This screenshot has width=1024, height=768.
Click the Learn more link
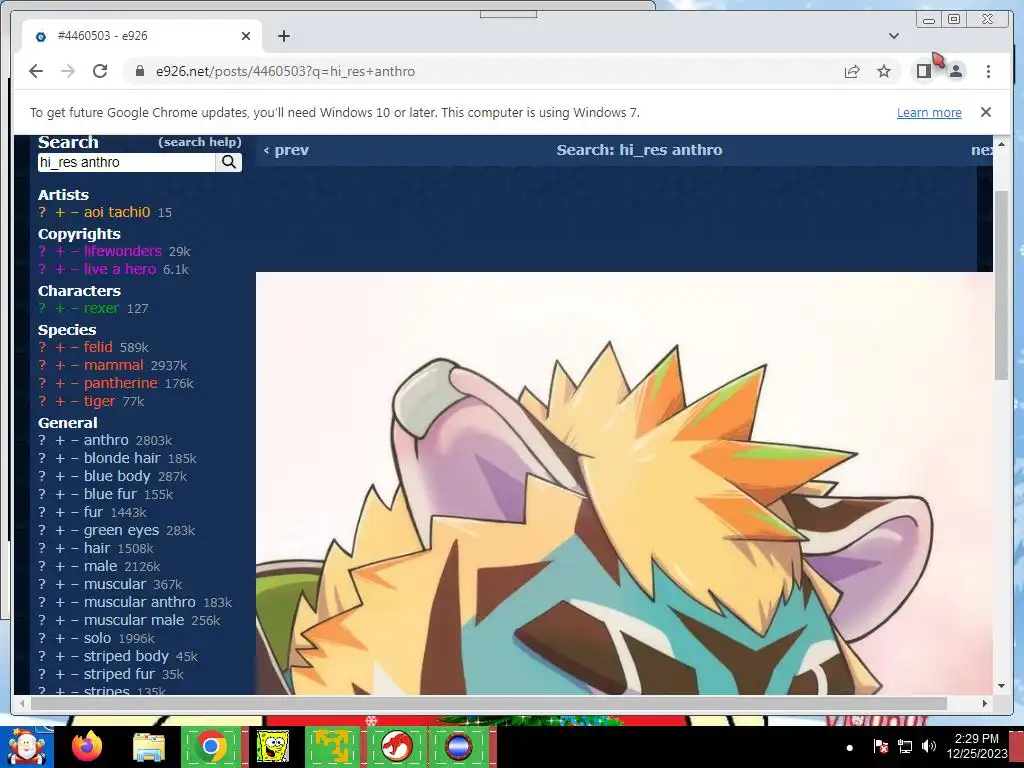point(929,112)
